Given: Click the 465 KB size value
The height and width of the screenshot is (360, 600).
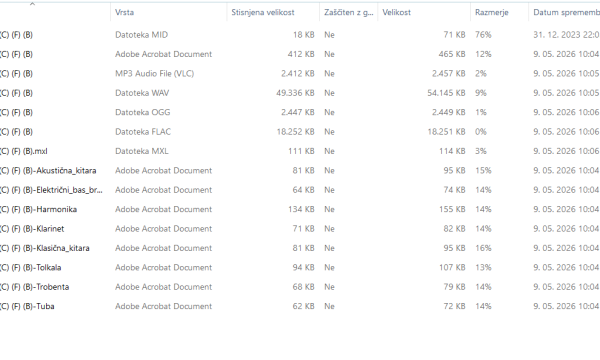Looking at the screenshot, I should [x=452, y=54].
